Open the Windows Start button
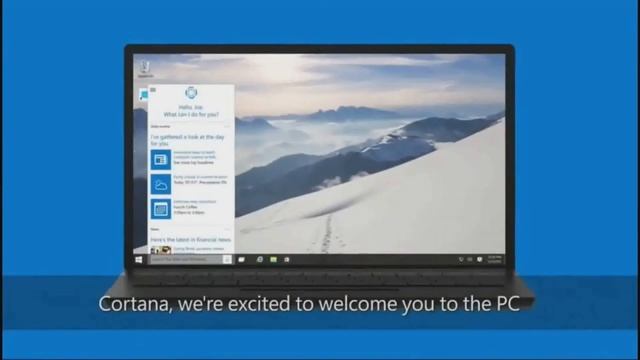The image size is (640, 360). 139,260
